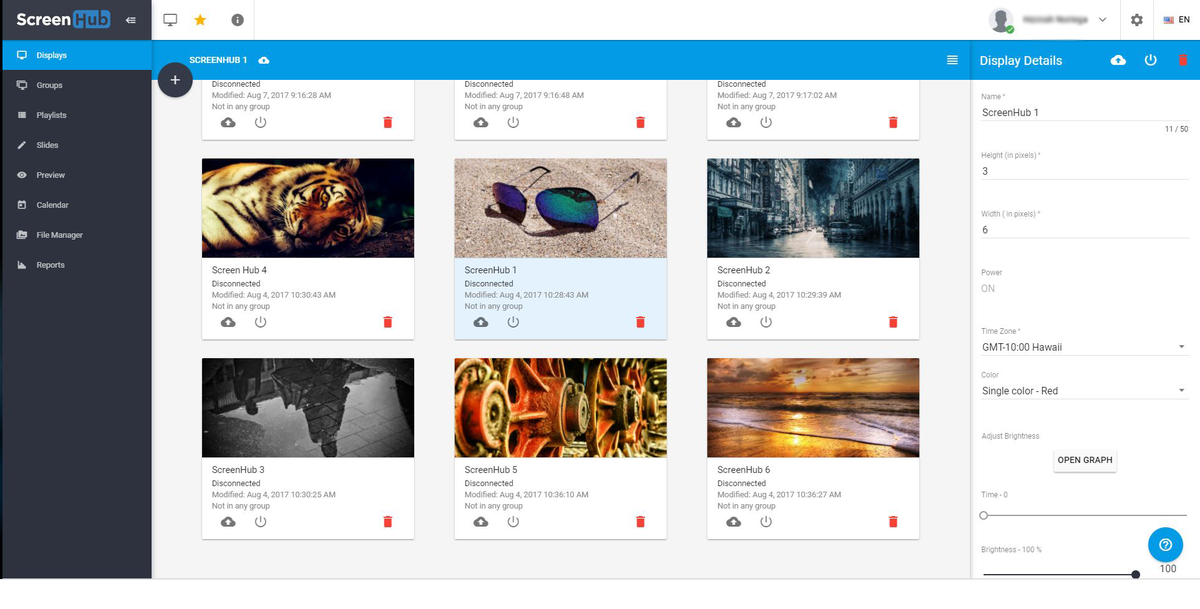Open the settings gear icon
This screenshot has height=609, width=1200.
(x=1136, y=20)
